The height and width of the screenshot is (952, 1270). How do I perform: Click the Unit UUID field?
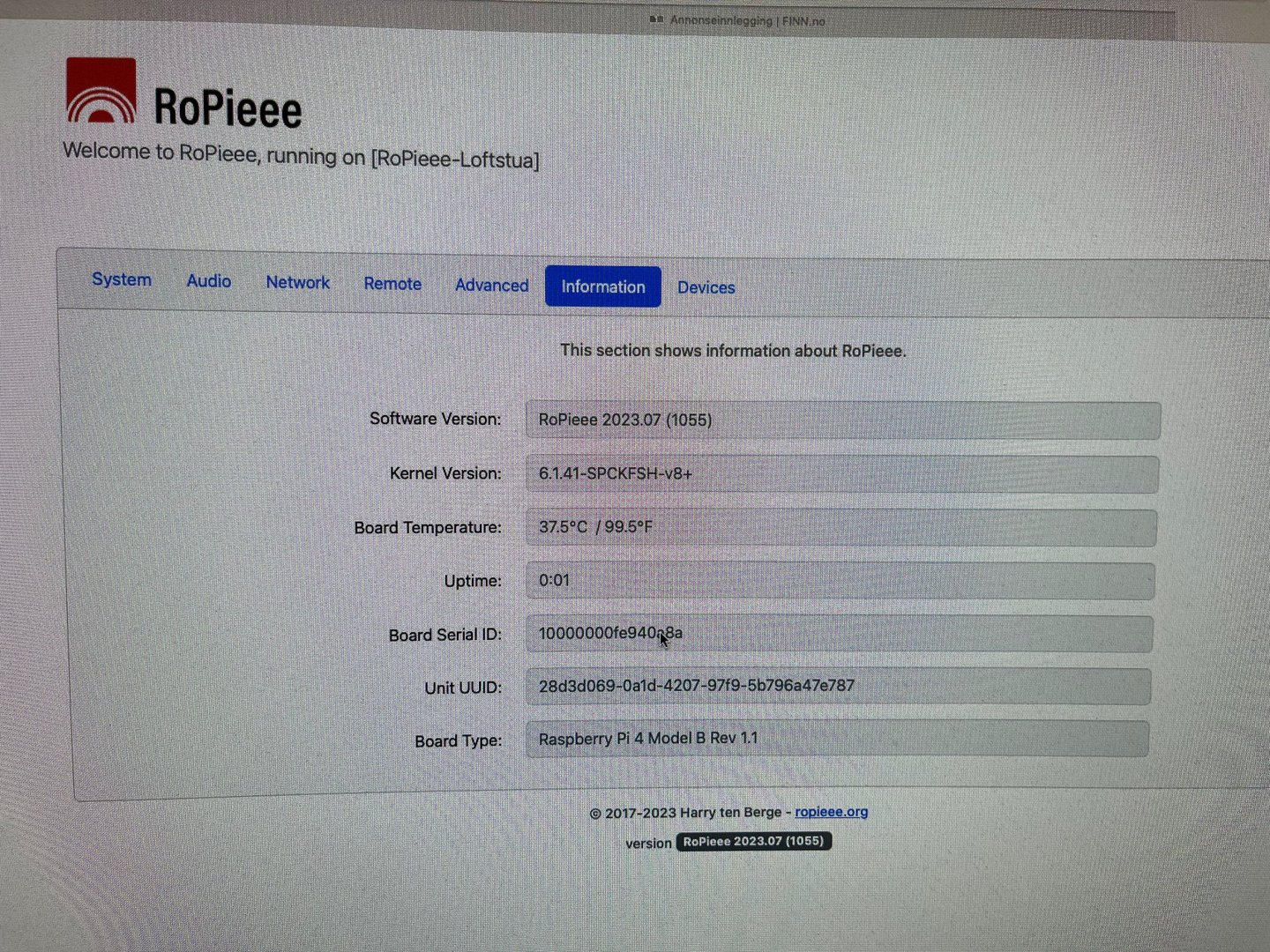point(839,687)
